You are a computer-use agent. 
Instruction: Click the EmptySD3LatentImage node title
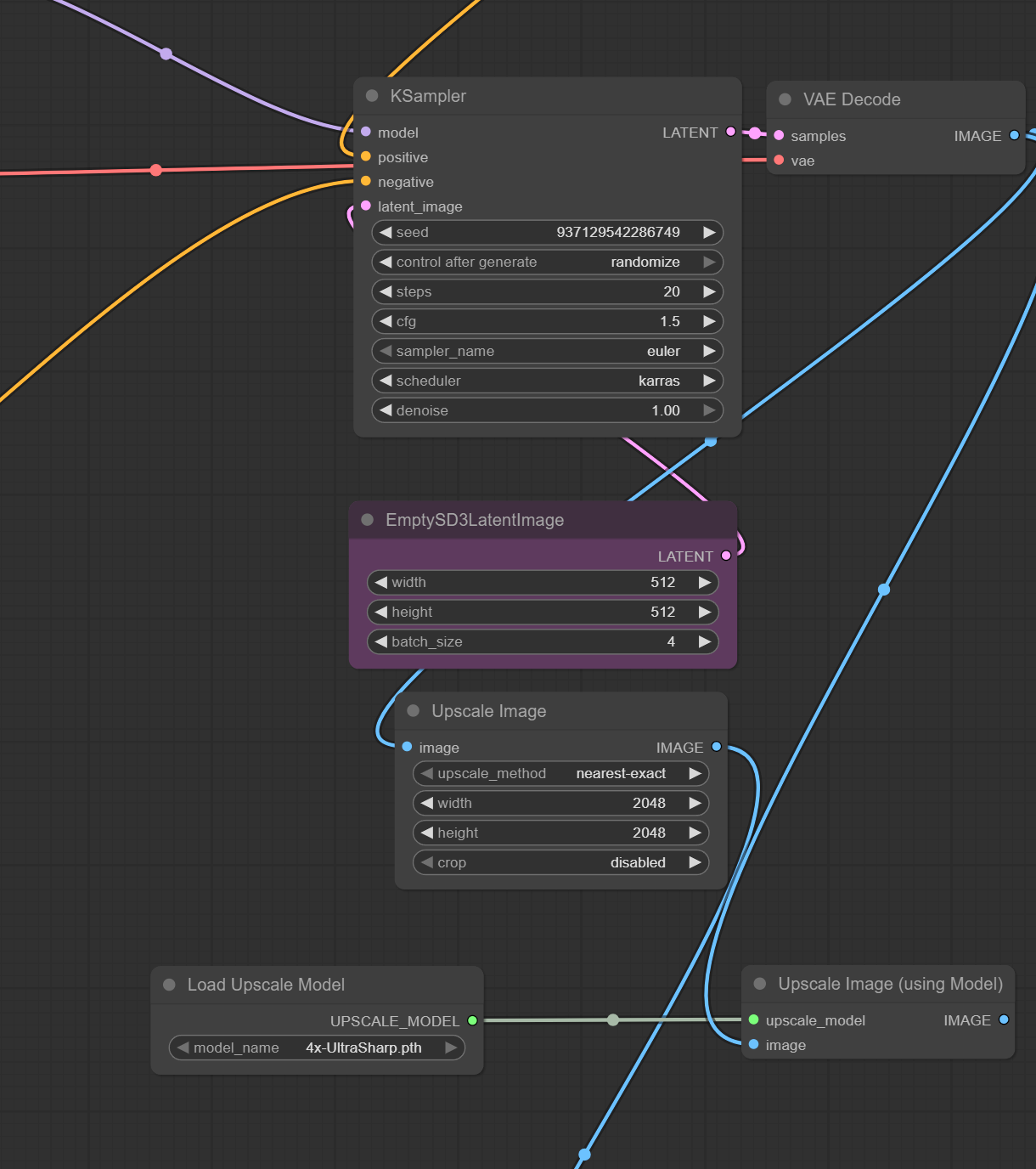tap(475, 520)
